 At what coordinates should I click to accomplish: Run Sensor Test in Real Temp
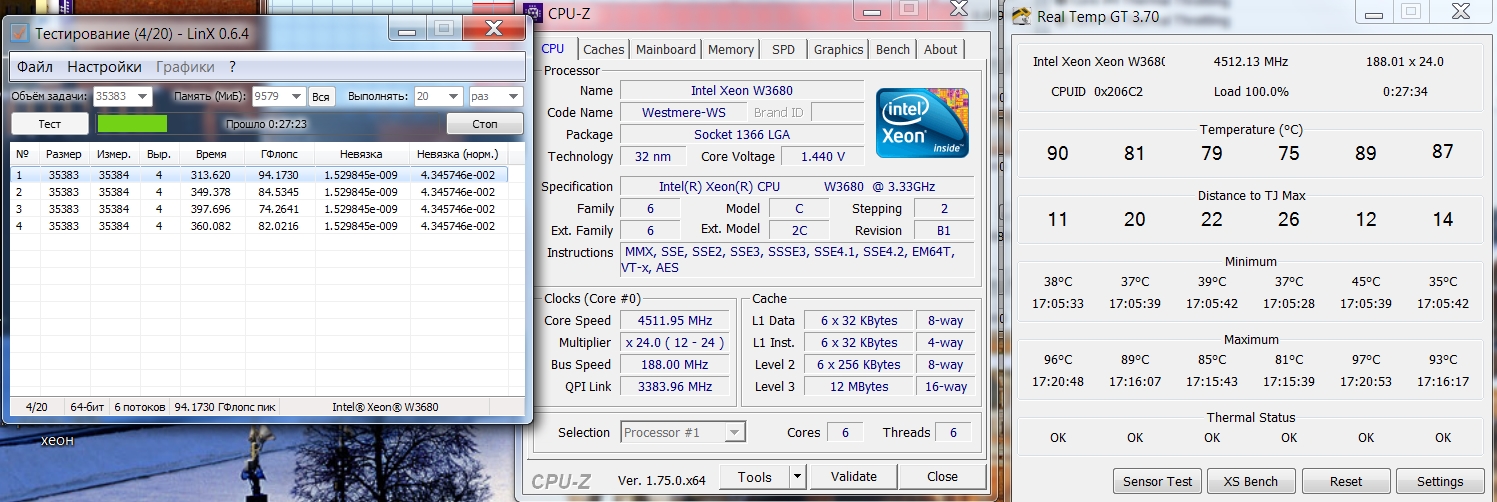[x=1157, y=481]
